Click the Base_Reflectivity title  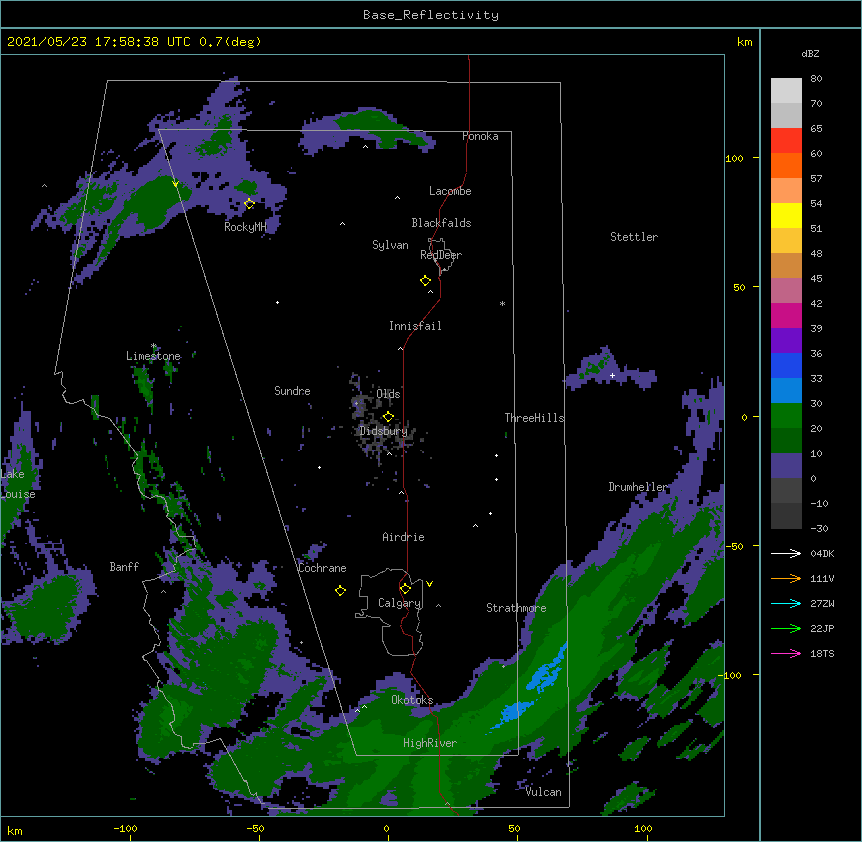click(x=431, y=15)
